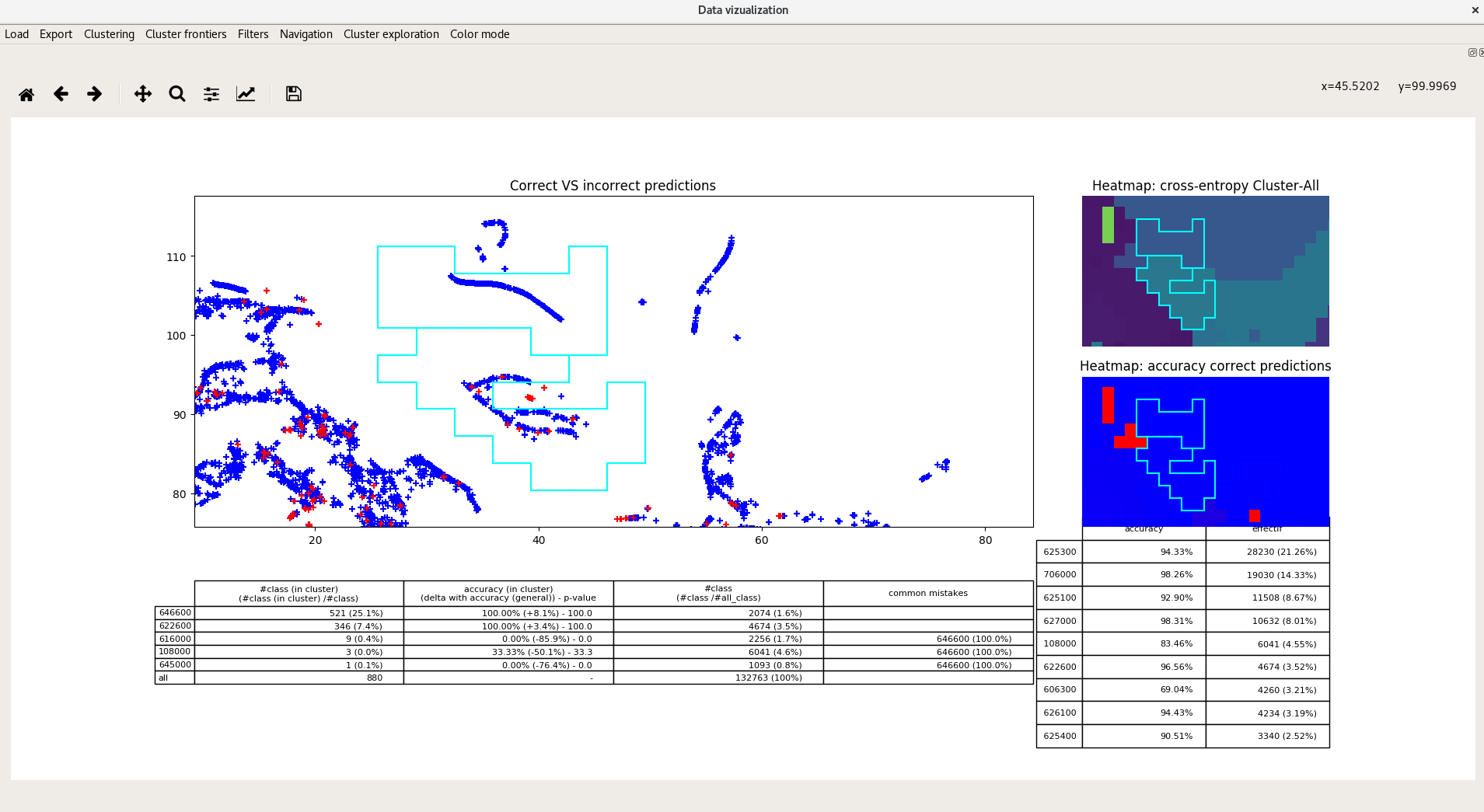Open the Export menu
Viewport: 1484px width, 812px height.
(56, 34)
